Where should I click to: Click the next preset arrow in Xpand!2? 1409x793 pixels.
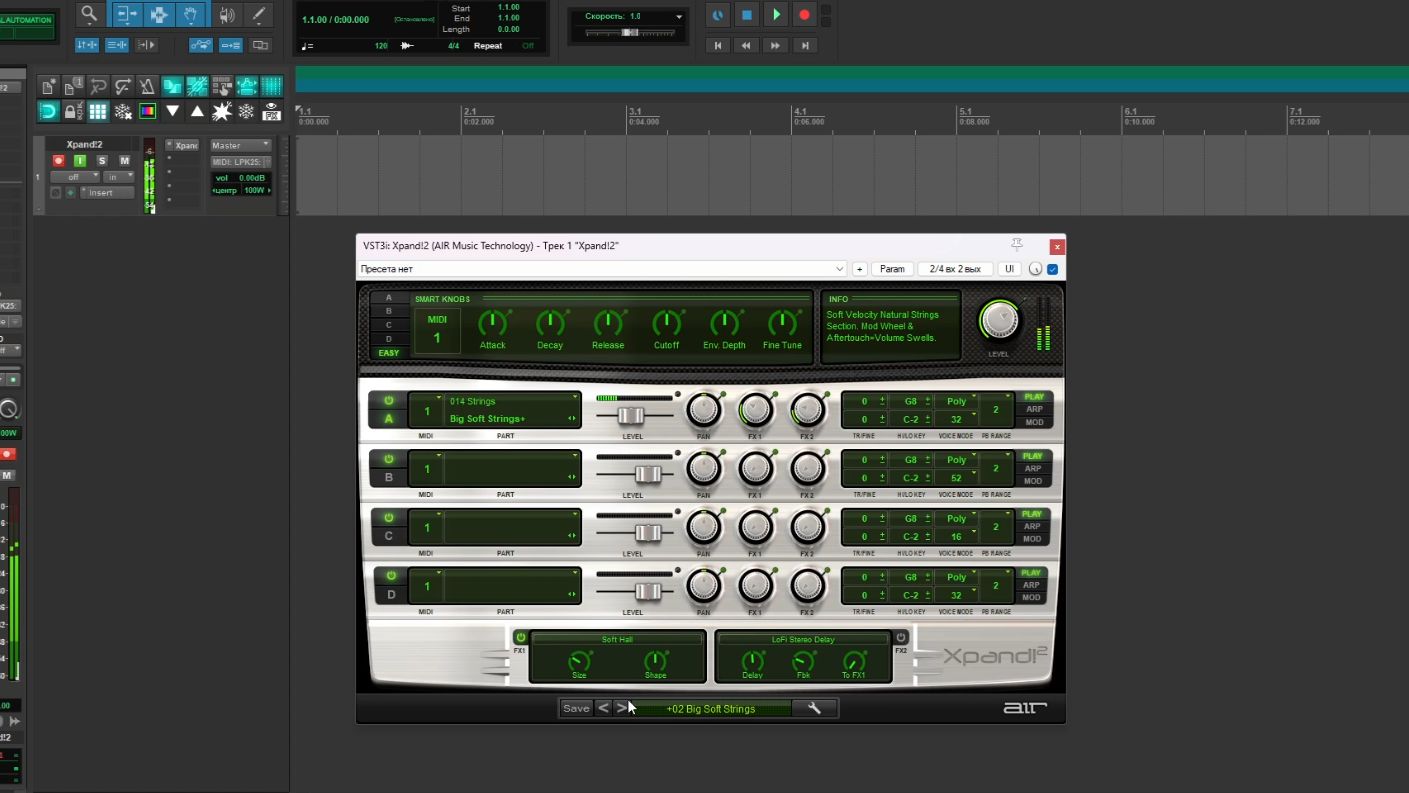coord(621,708)
